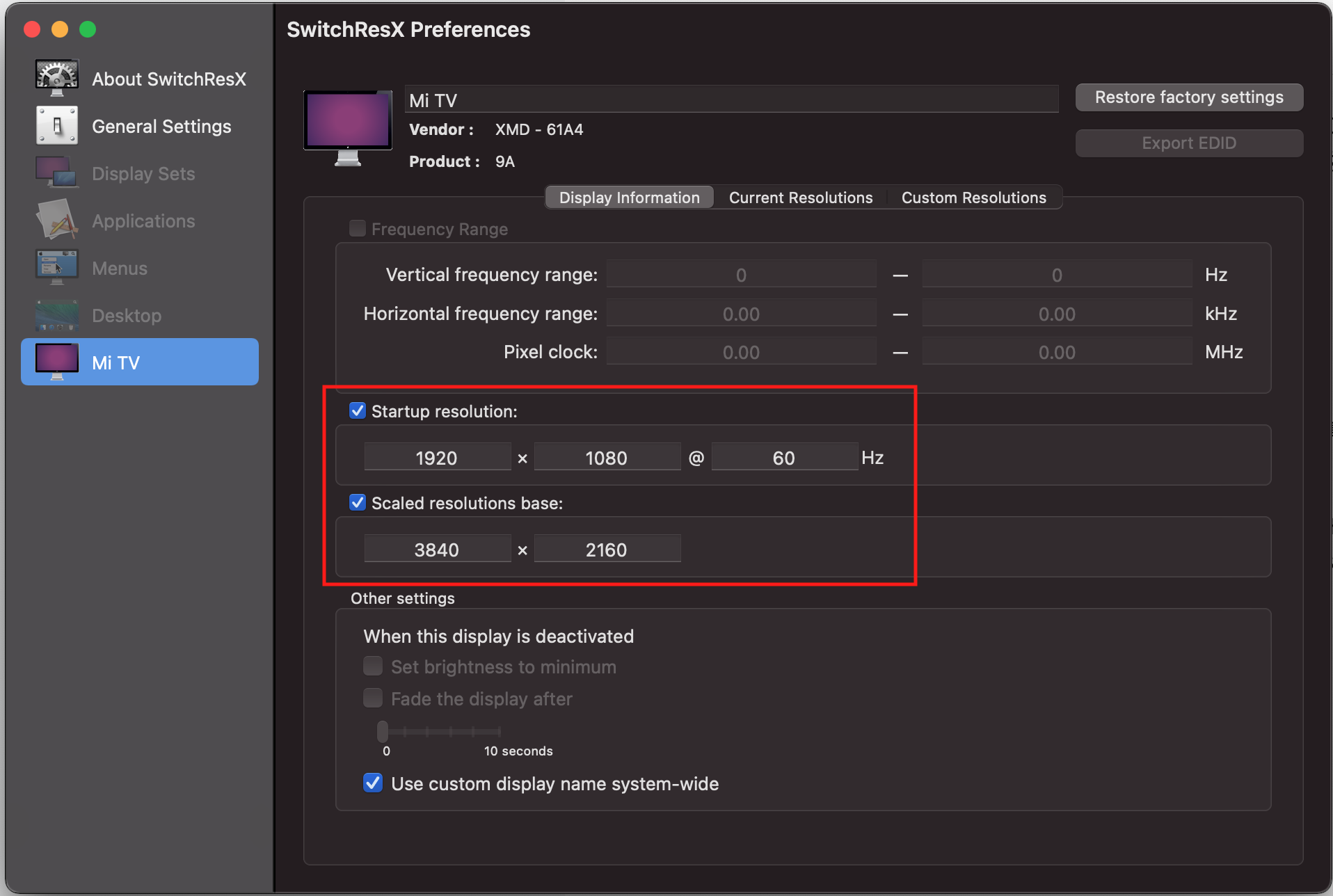Close the preferences window with red button
Viewport: 1333px width, 896px height.
(x=32, y=29)
